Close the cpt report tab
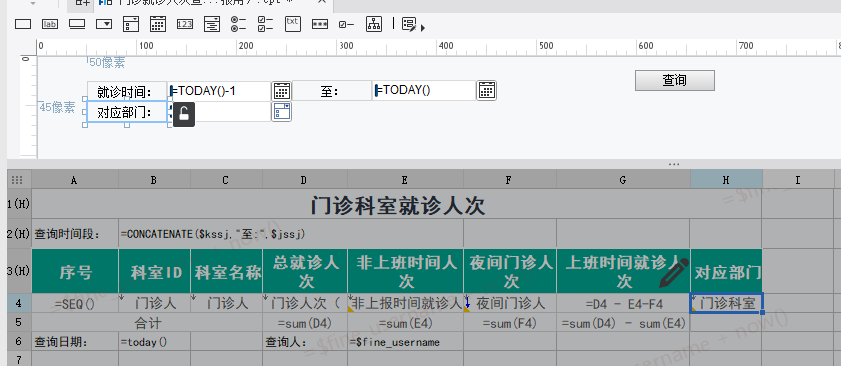Screen dimensions: 841x366 point(322,2)
